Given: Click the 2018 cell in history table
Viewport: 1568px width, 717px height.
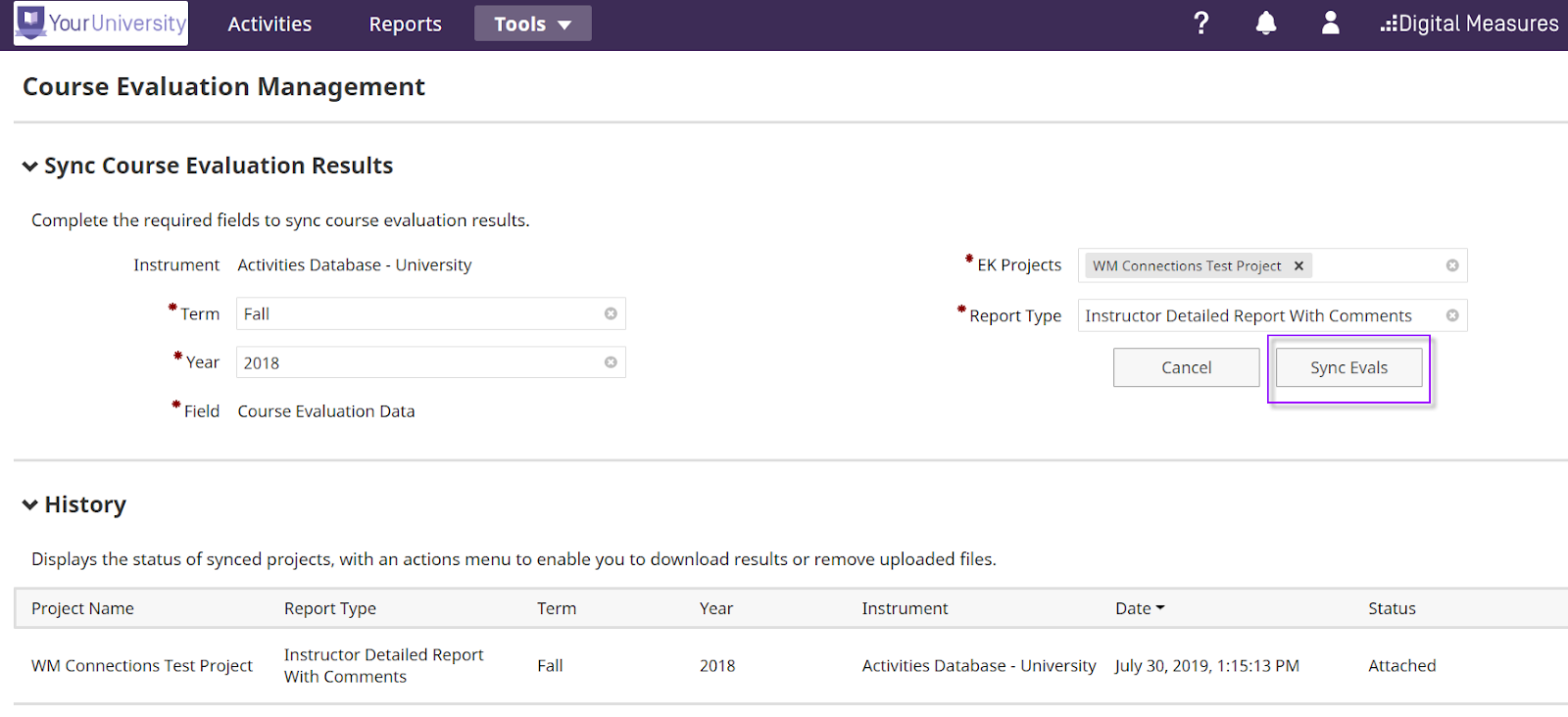Looking at the screenshot, I should point(717,665).
